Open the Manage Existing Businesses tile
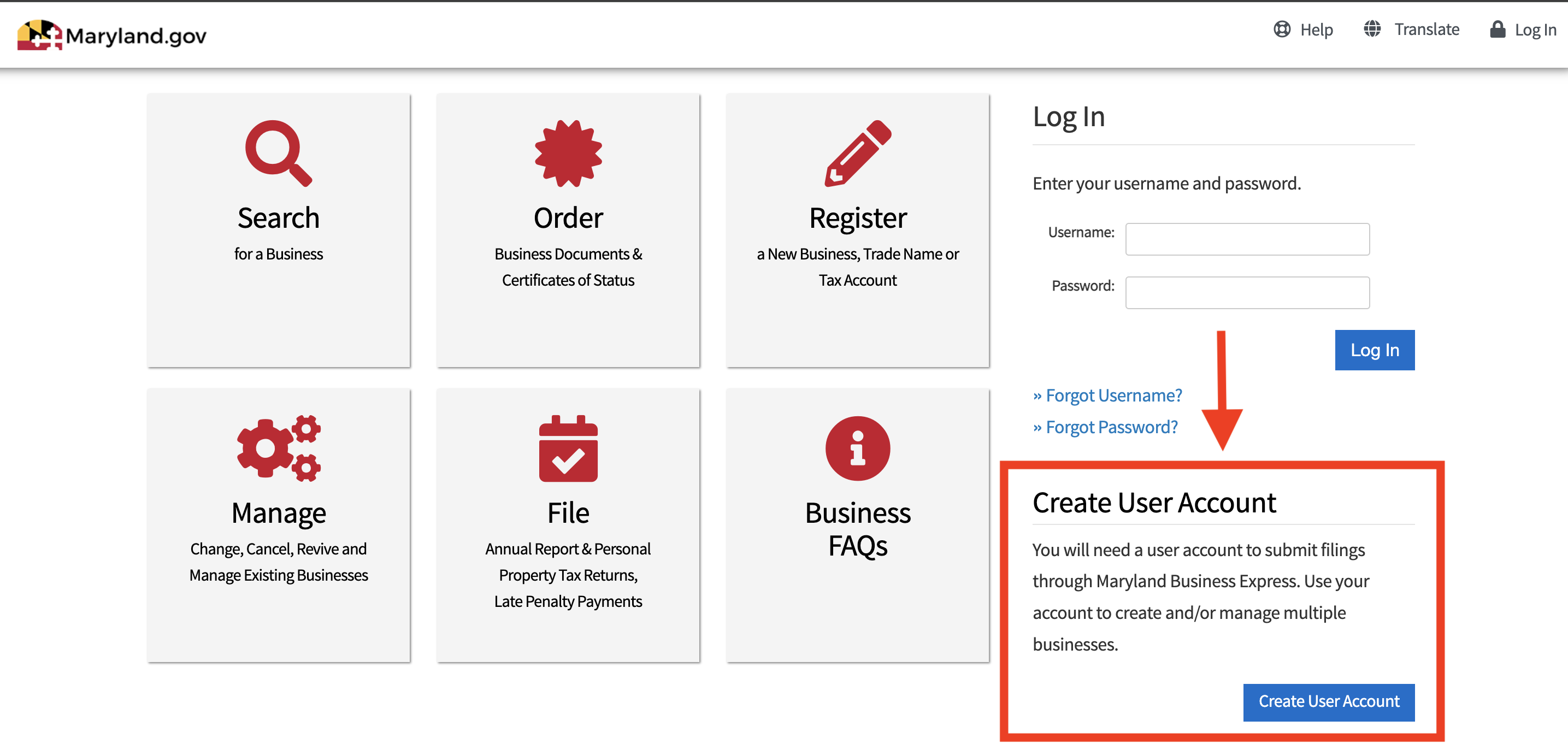The image size is (1568, 744). click(x=278, y=525)
